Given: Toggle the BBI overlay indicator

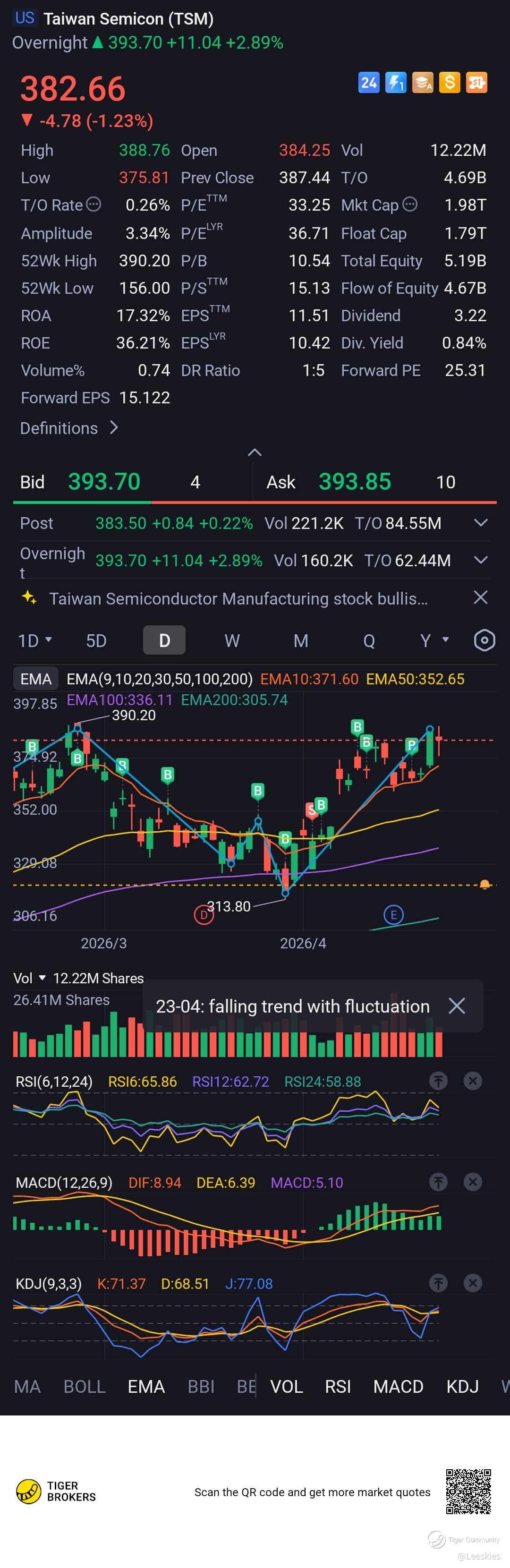Looking at the screenshot, I should [201, 1386].
